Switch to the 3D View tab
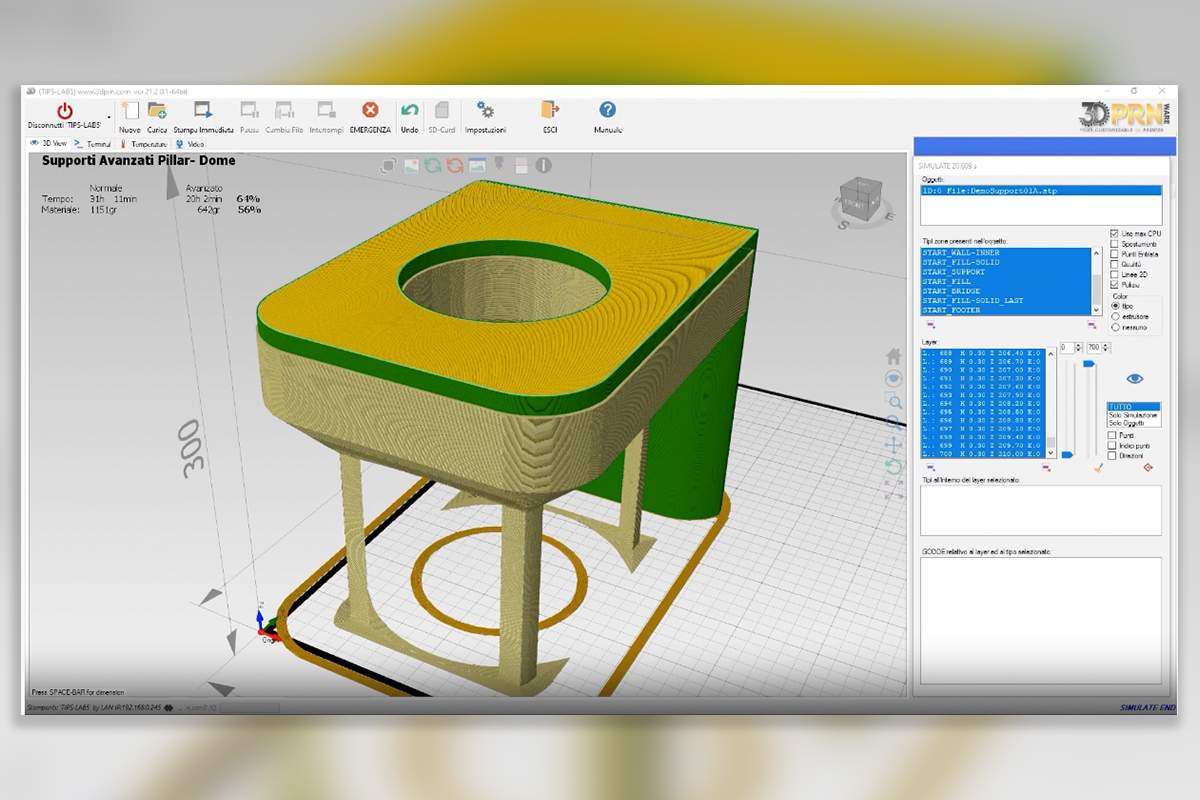1200x800 pixels. click(x=47, y=143)
